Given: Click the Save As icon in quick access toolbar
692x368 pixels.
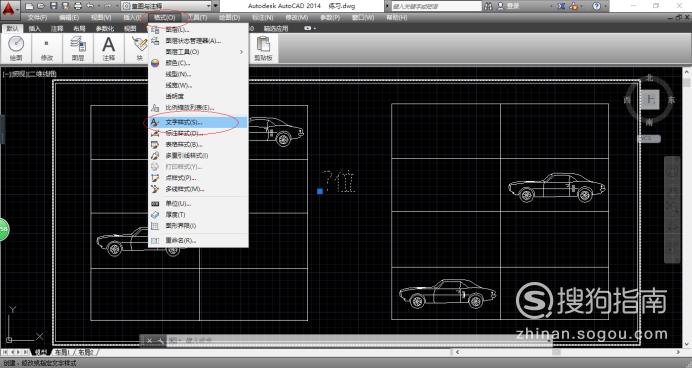Looking at the screenshot, I should [x=65, y=6].
